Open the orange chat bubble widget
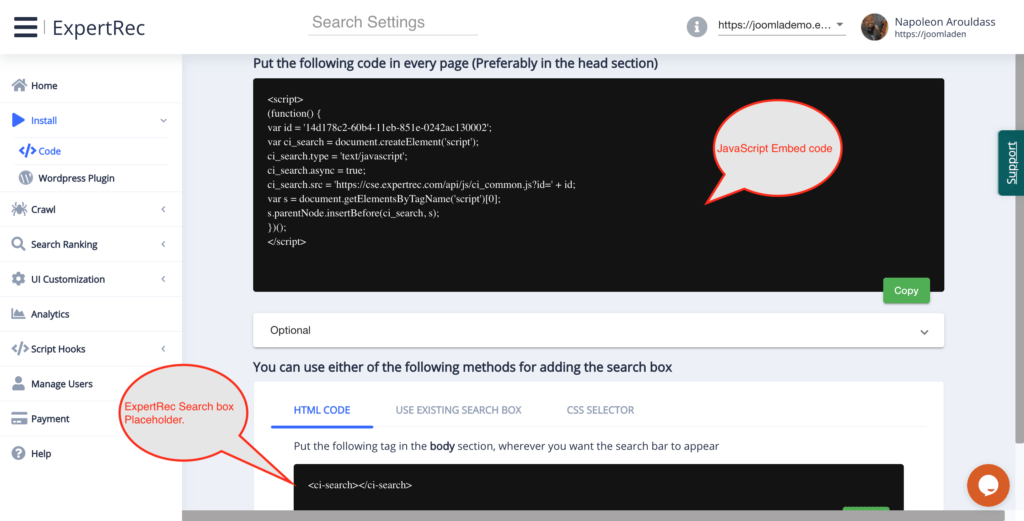This screenshot has width=1024, height=521. point(988,485)
